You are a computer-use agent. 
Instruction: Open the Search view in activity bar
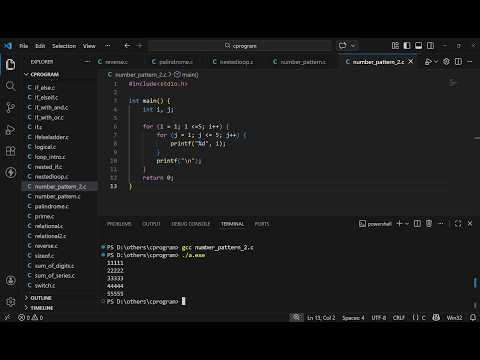coord(10,86)
